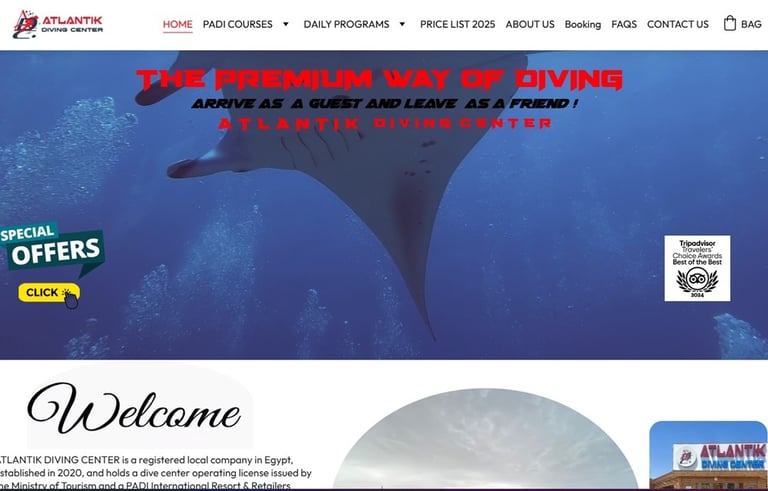Click the Atlantik storefront photo thumbnail
Screen dimensions: 768x491
click(x=708, y=455)
